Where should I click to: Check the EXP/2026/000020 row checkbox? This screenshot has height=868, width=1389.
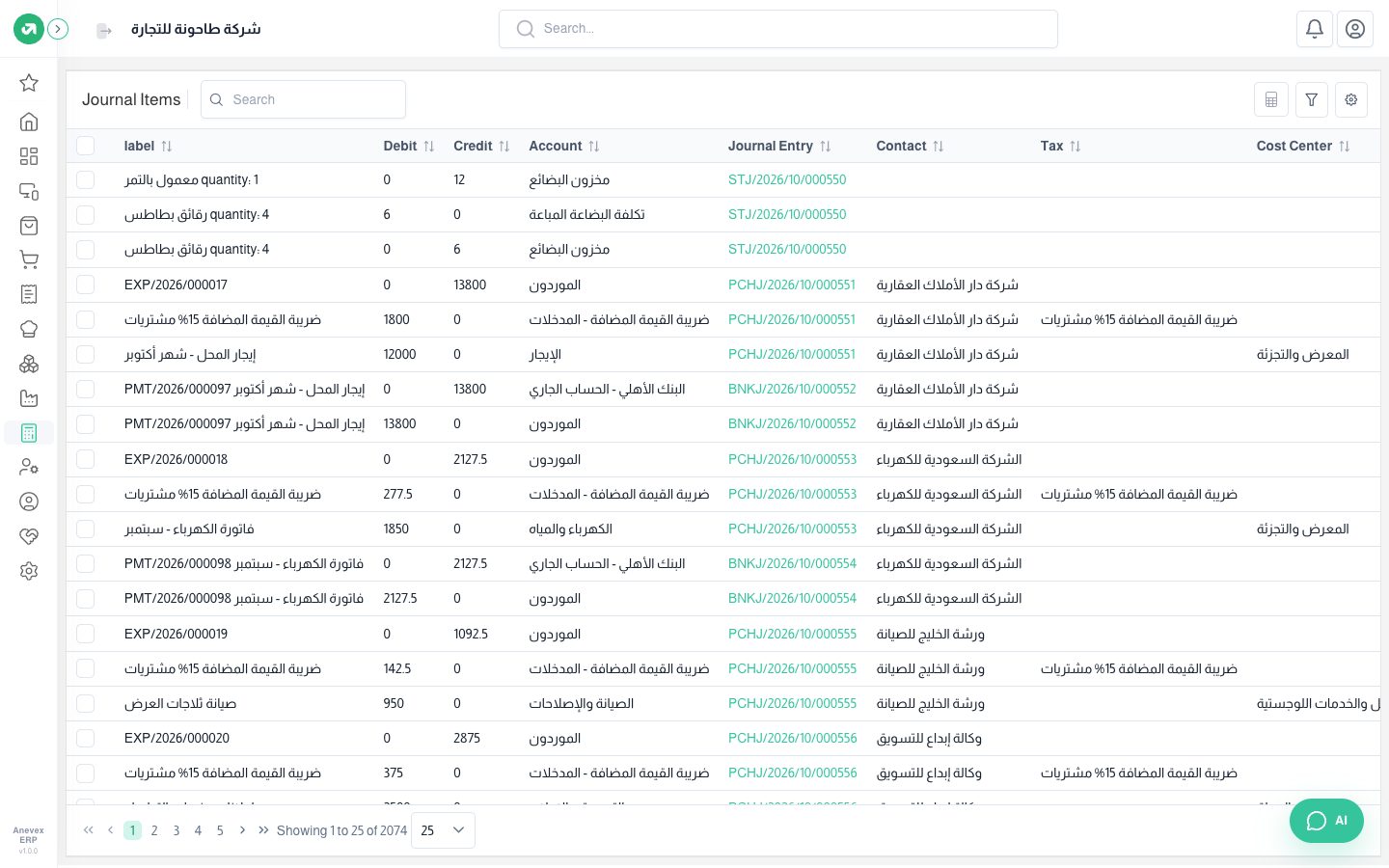pyautogui.click(x=86, y=738)
